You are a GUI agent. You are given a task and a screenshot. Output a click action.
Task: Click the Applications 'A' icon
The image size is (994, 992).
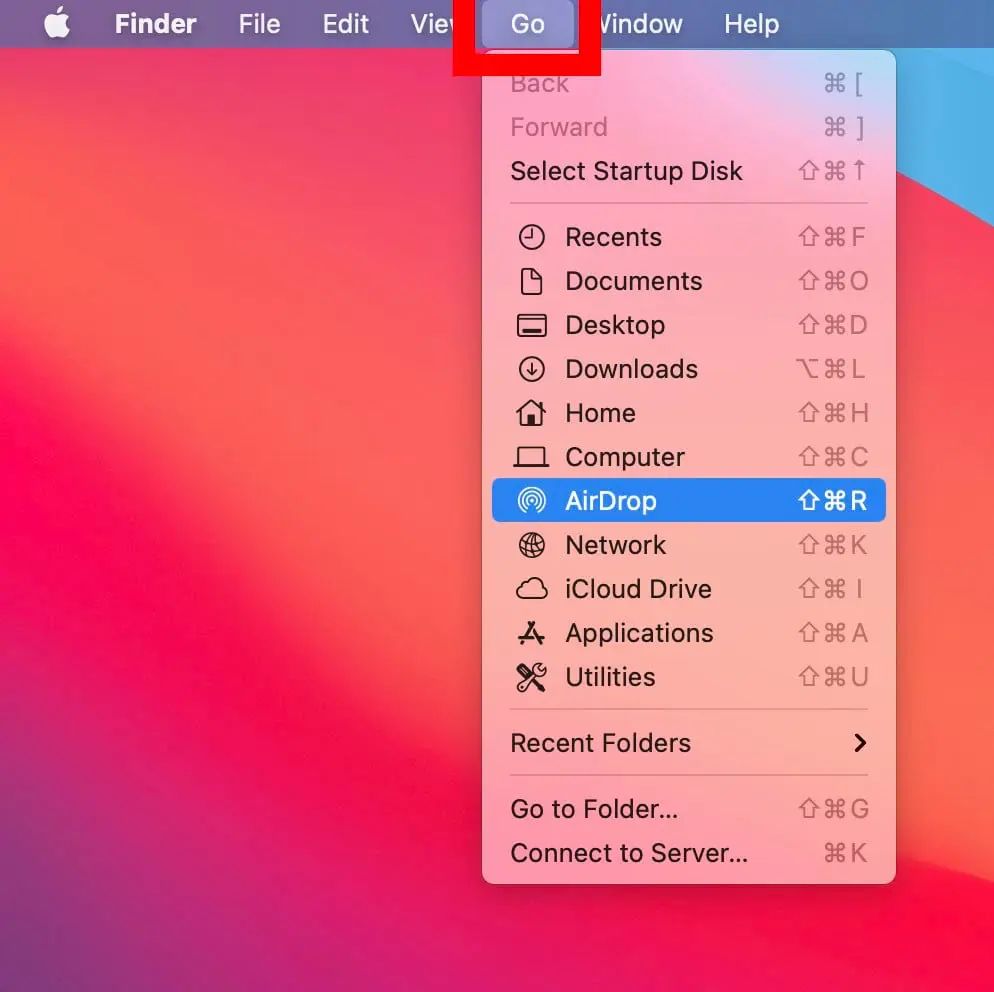531,633
